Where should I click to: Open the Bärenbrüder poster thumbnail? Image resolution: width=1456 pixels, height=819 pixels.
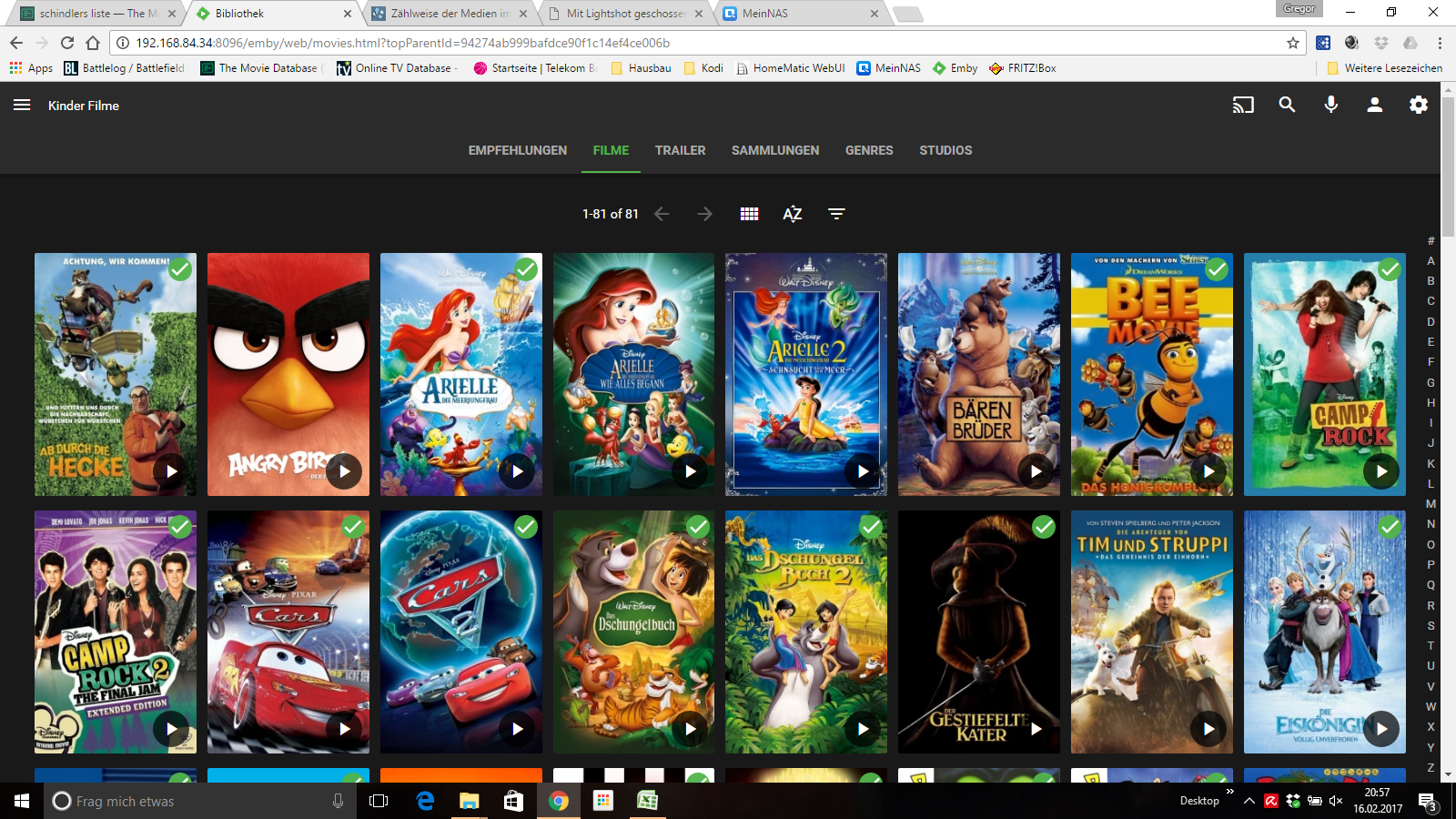[979, 374]
